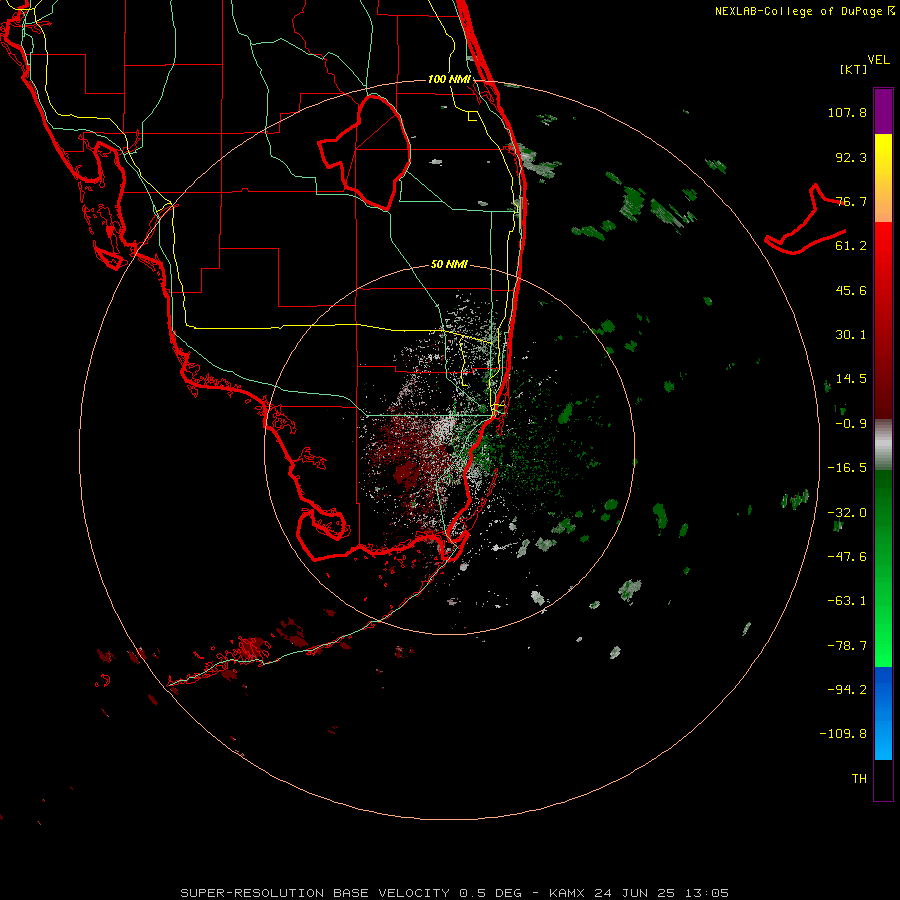Click the dark red velocity blob southwest of radar
Image resolution: width=900 pixels, height=900 pixels.
[x=406, y=474]
